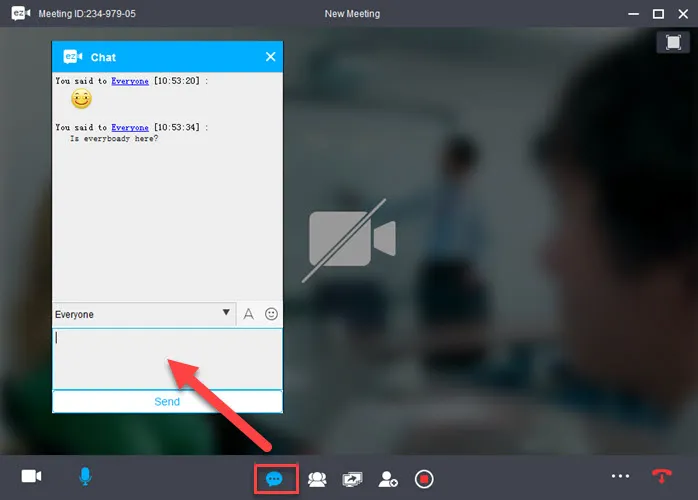
Task: Start recording with the red record button
Action: 424,479
